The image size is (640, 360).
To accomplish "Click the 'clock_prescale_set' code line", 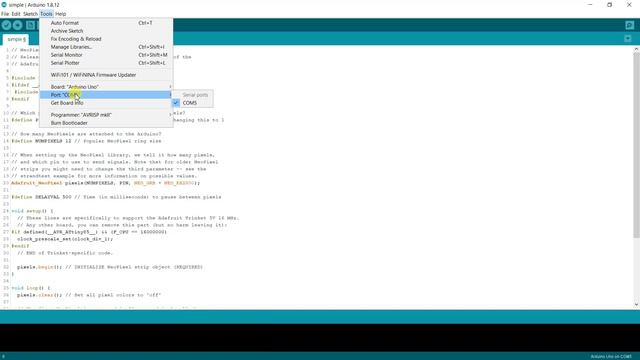I will pos(65,239).
